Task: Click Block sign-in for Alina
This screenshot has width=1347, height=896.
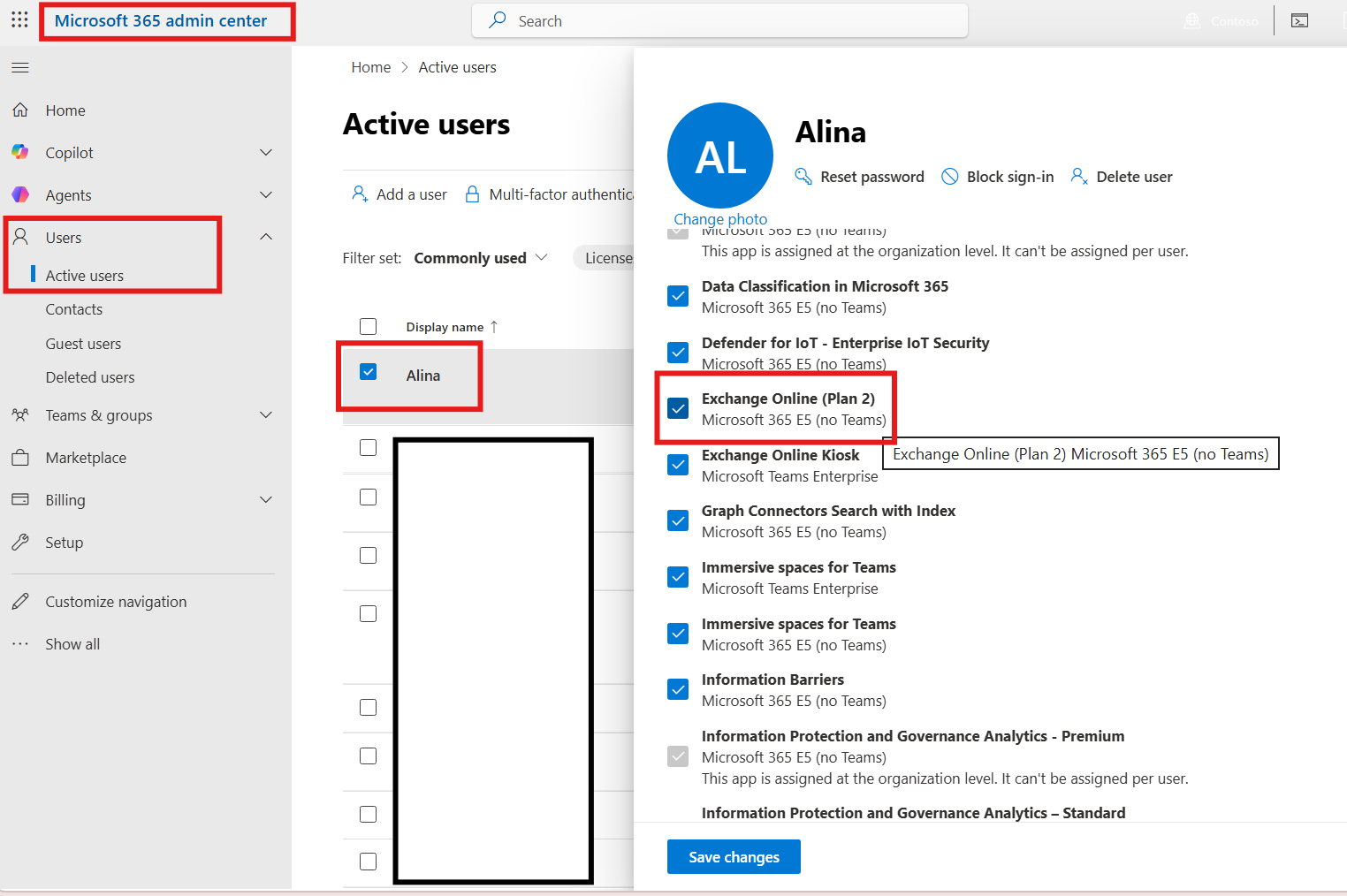Action: tap(998, 177)
